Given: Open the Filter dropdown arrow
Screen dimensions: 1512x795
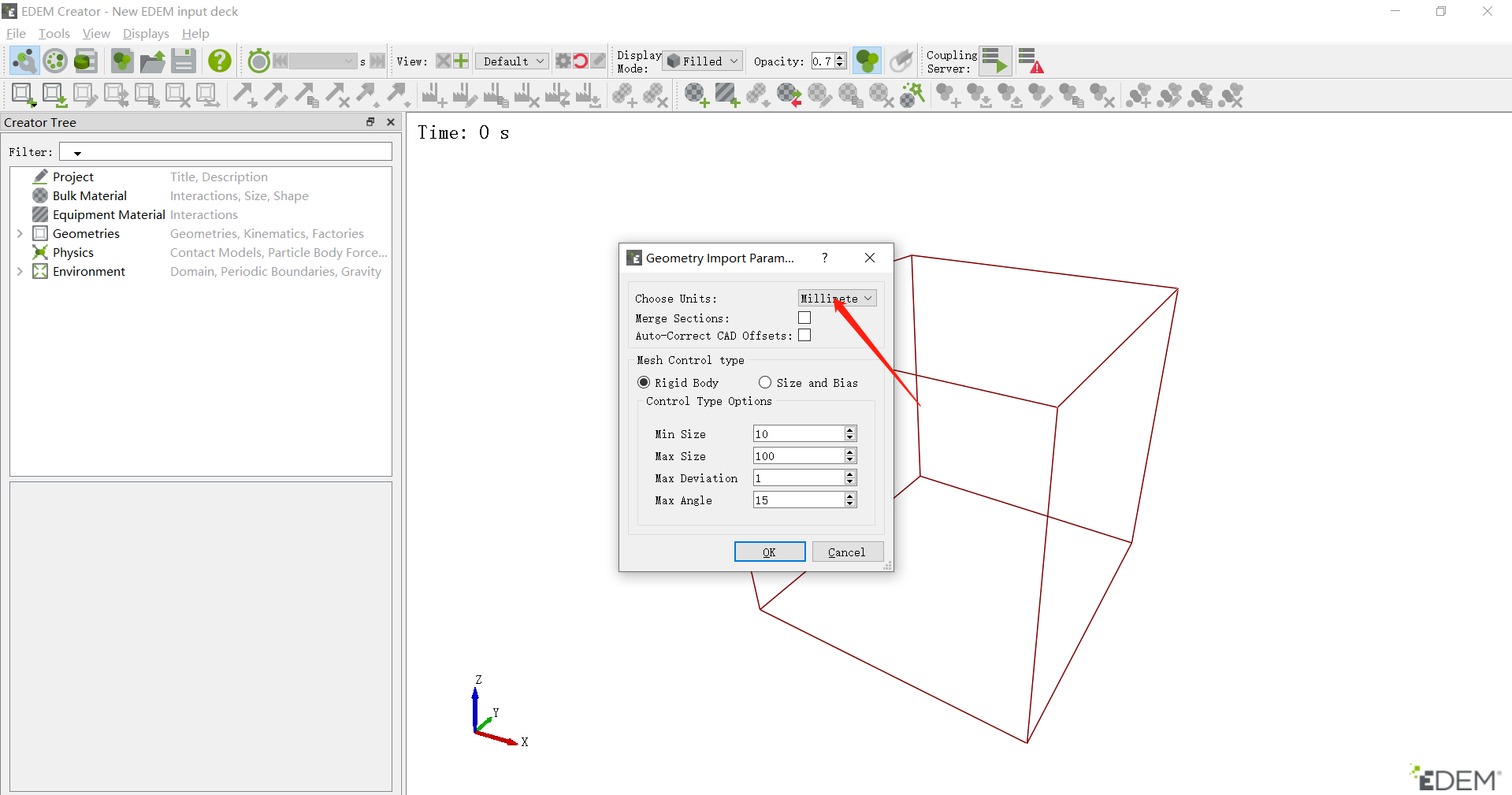Looking at the screenshot, I should click(x=77, y=153).
